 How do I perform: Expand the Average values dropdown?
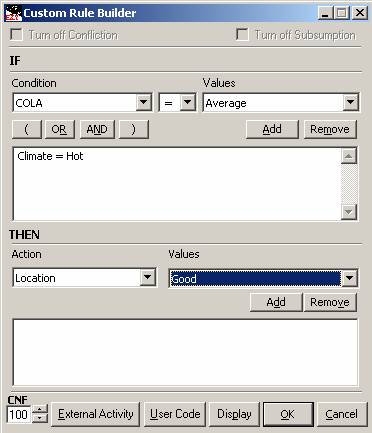tap(350, 102)
